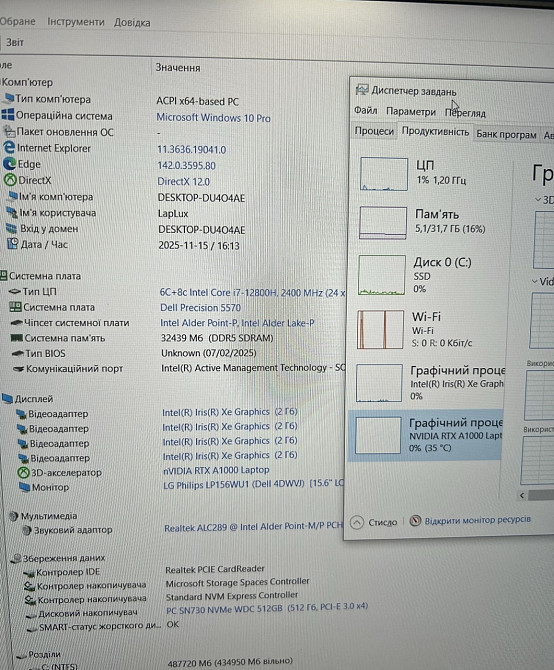Click the Тип ЦП processor icon
This screenshot has height=670, width=554.
point(15,291)
